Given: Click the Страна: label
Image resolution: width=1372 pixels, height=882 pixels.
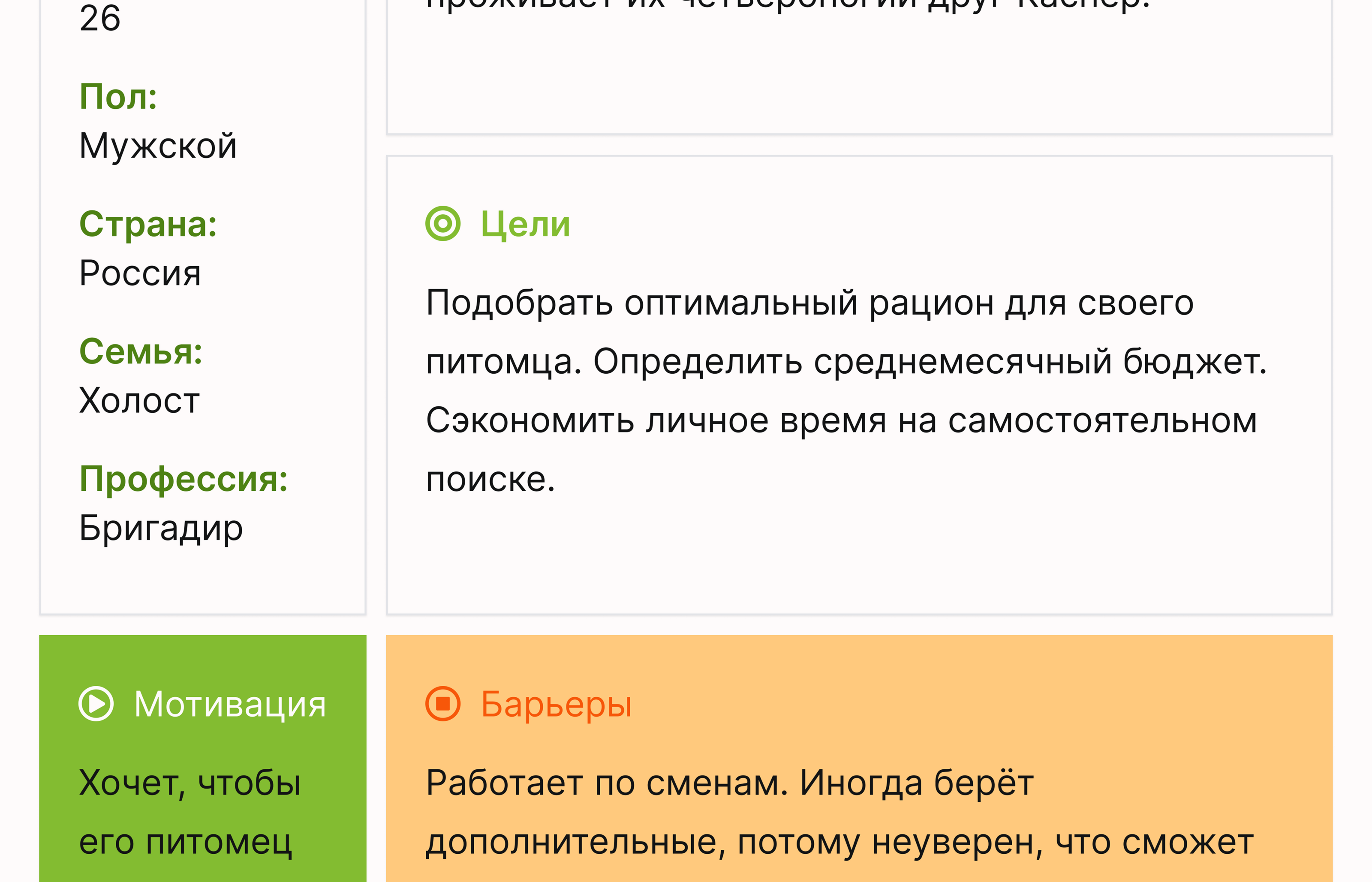Looking at the screenshot, I should pyautogui.click(x=148, y=223).
